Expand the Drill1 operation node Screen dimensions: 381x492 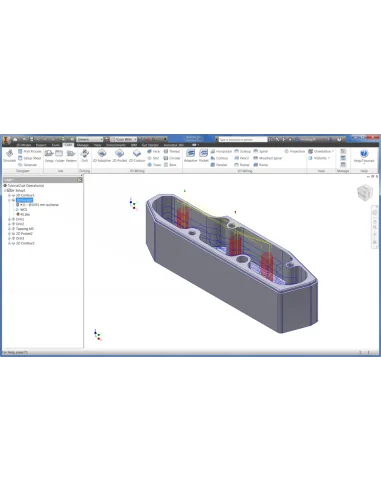pyautogui.click(x=9, y=219)
